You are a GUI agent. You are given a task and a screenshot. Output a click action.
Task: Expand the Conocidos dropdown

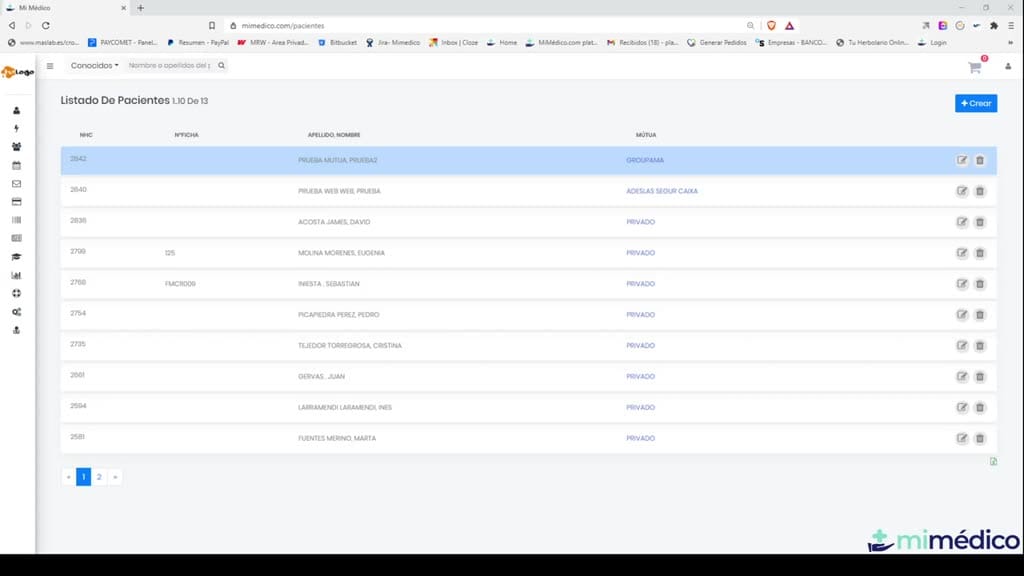(x=95, y=65)
